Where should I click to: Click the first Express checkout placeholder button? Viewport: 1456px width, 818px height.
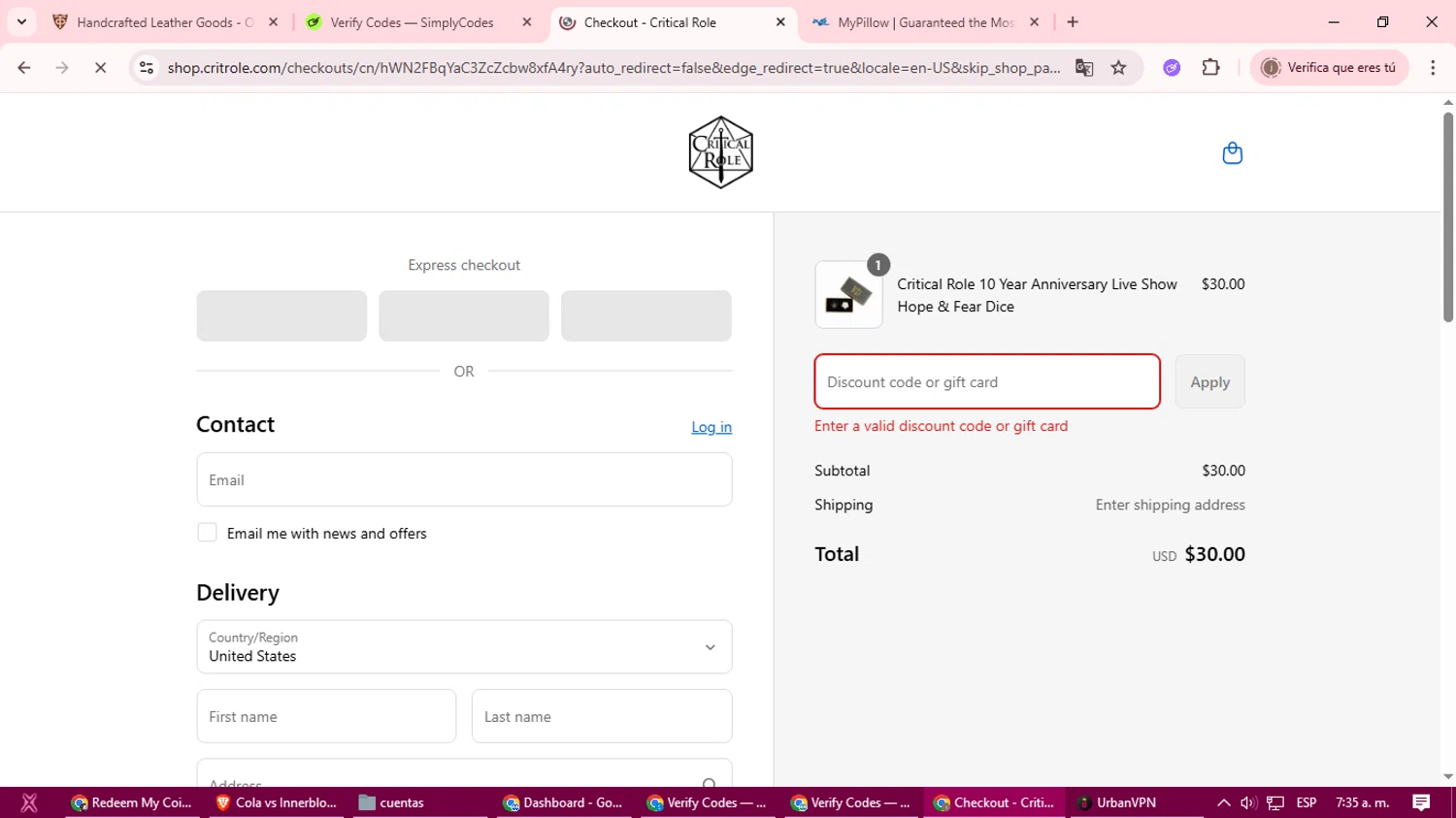(281, 315)
